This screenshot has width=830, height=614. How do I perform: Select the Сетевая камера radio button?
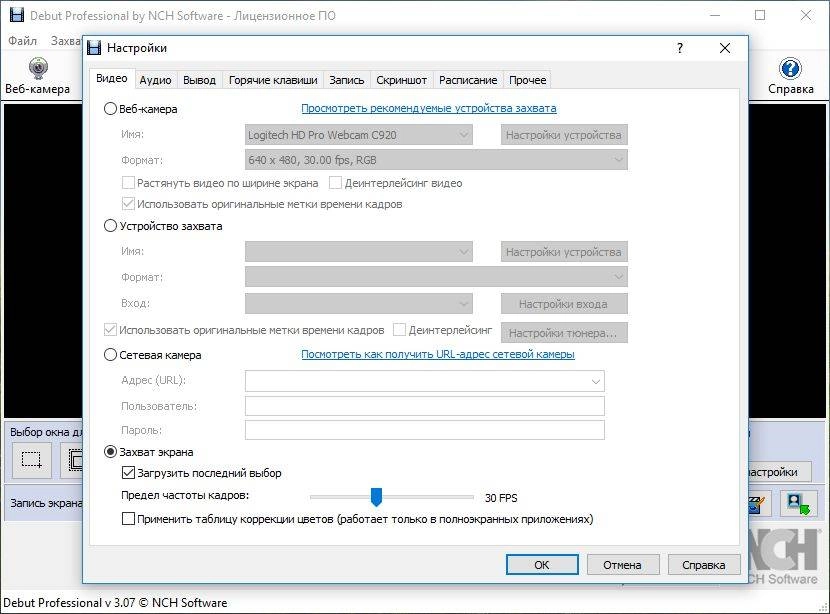(110, 355)
